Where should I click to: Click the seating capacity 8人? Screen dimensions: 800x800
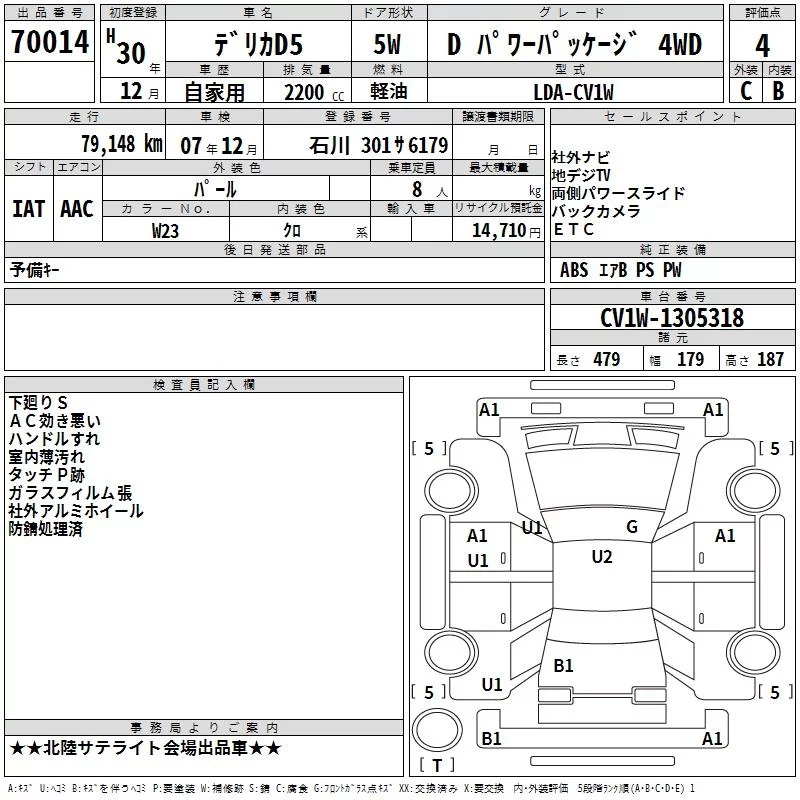click(429, 189)
